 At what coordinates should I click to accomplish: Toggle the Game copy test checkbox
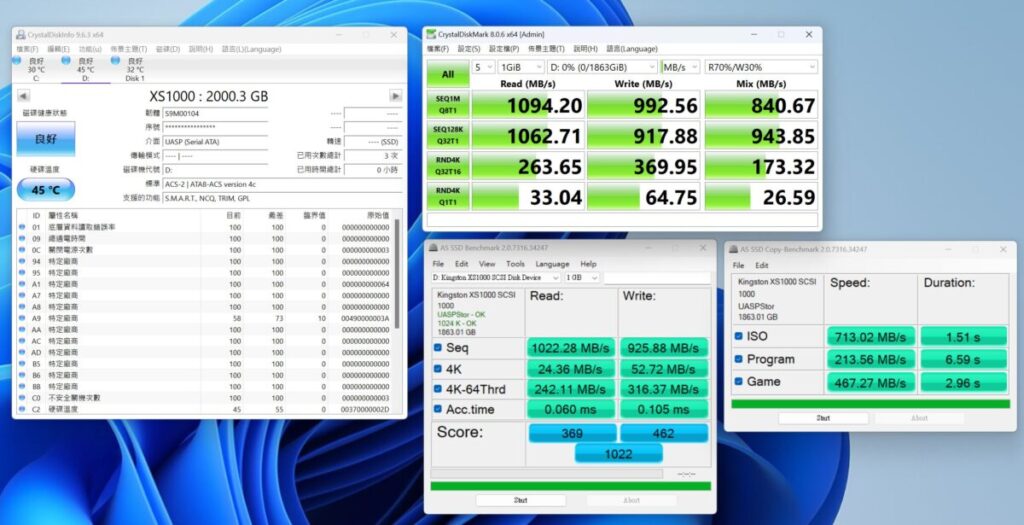point(738,381)
